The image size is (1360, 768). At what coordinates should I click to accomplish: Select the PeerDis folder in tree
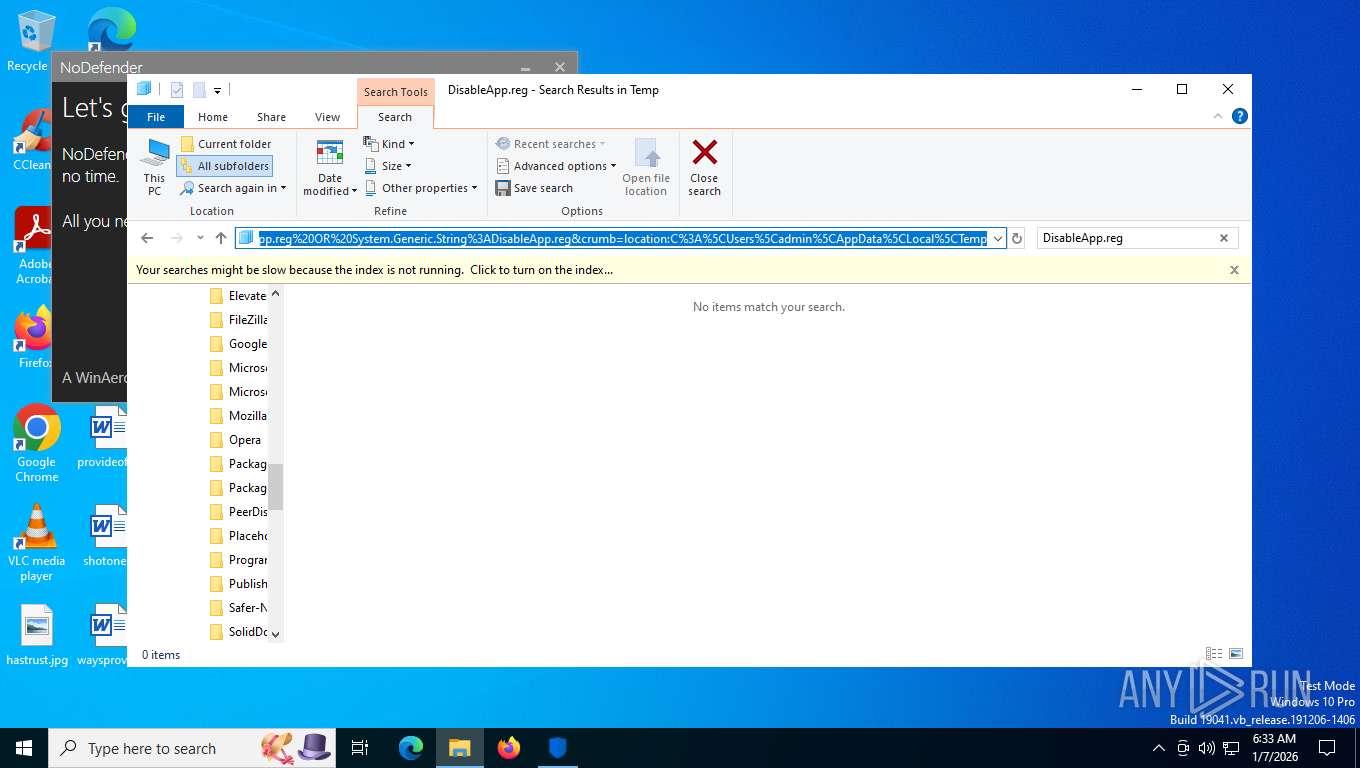238,512
